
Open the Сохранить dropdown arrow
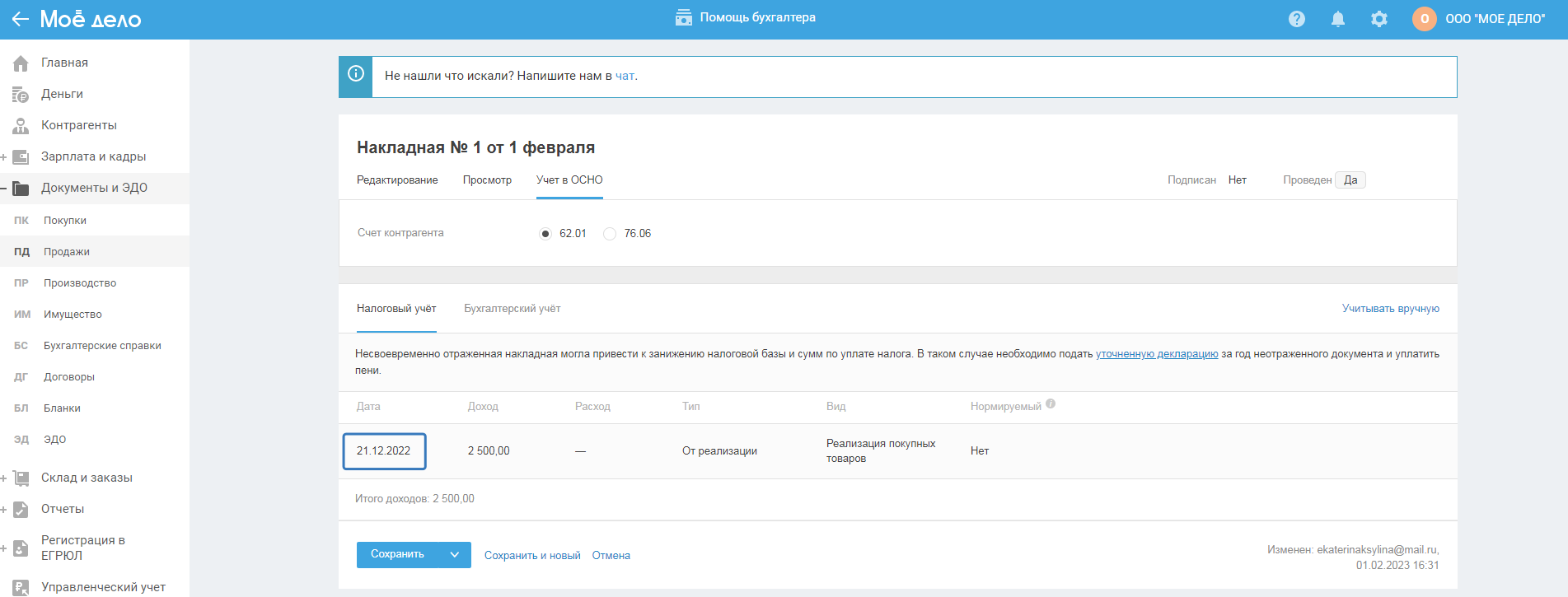[x=454, y=555]
